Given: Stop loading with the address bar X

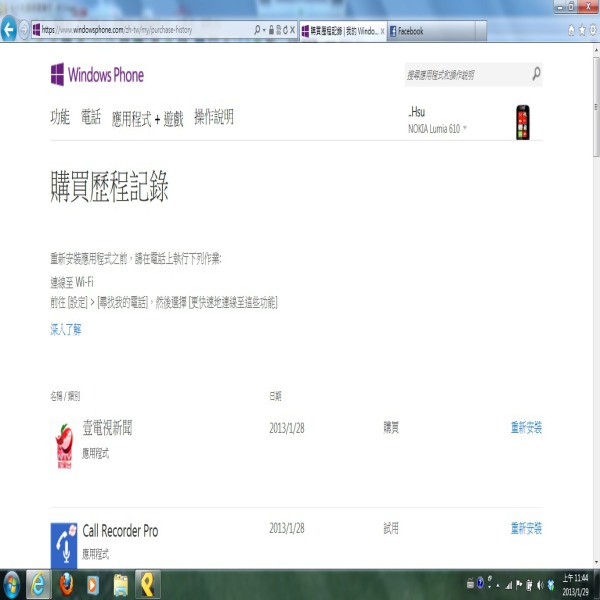Looking at the screenshot, I should click(x=293, y=30).
